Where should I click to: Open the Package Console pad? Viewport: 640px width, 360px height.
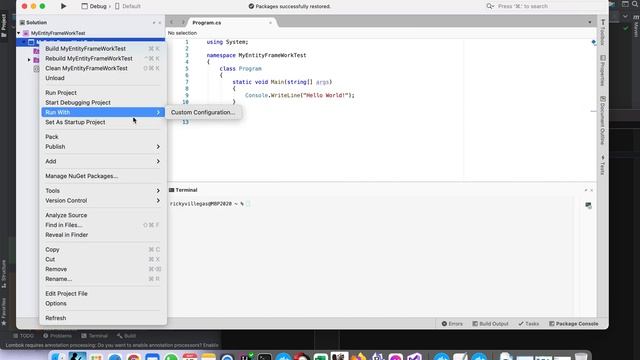(x=573, y=324)
